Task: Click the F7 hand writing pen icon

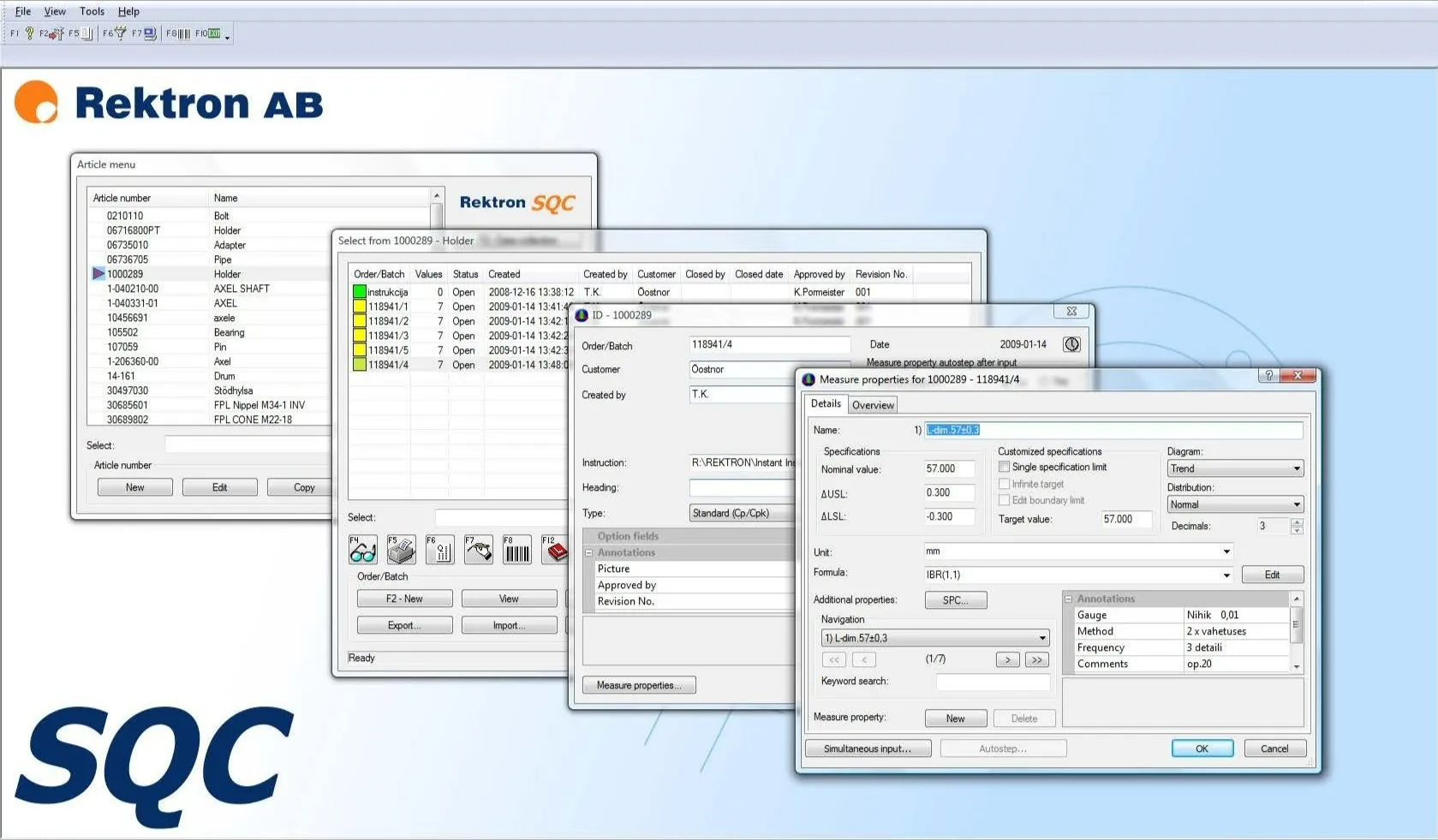Action: click(479, 550)
